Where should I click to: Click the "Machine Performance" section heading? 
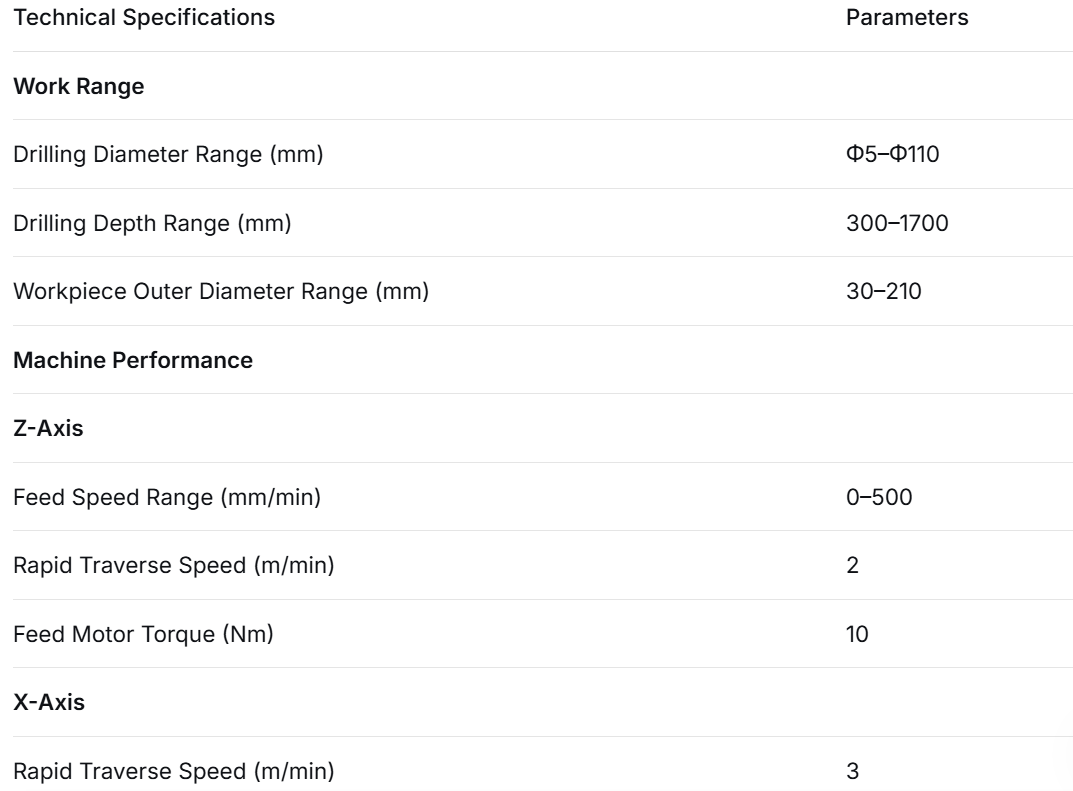pos(133,360)
